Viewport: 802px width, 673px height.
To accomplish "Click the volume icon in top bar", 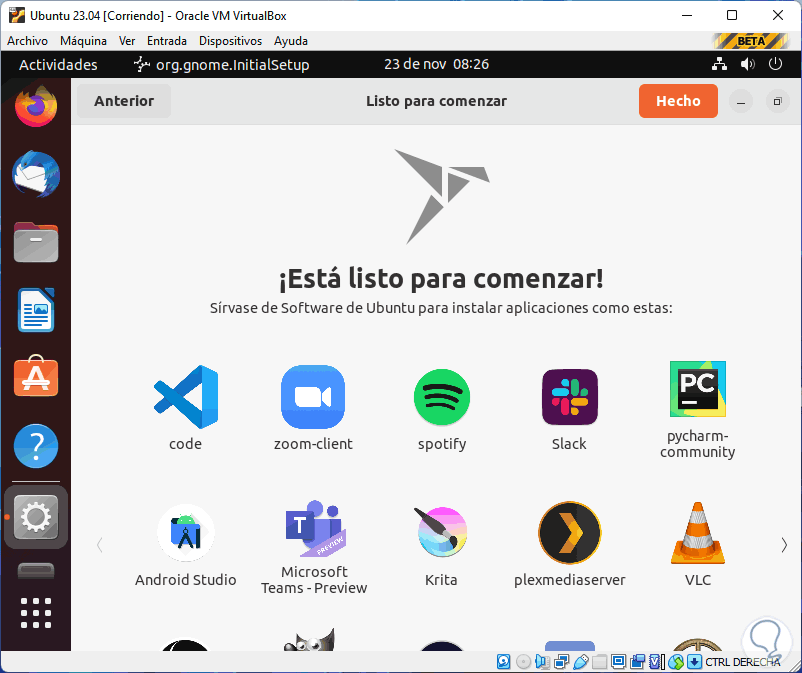I will [x=747, y=64].
